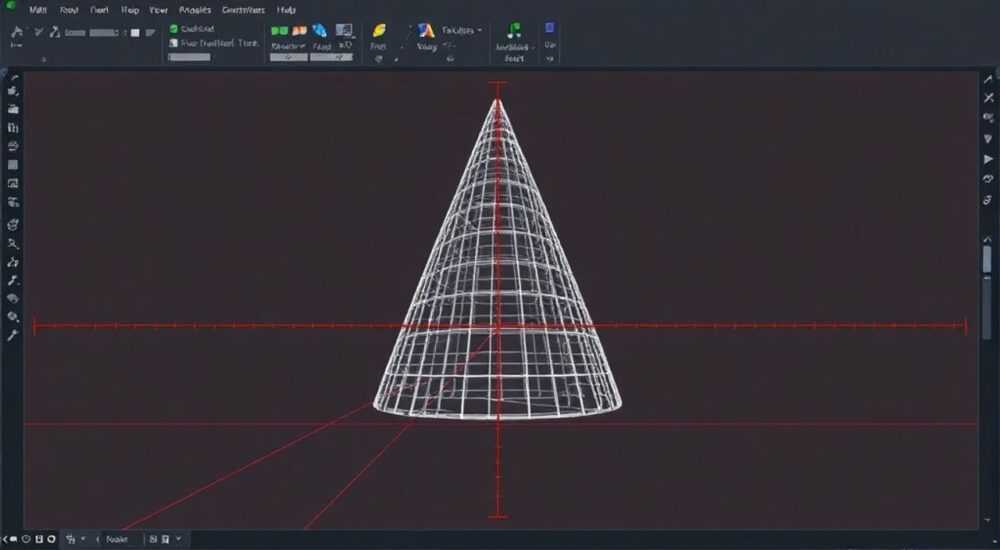Click the orange open-book icon
The image size is (1000, 550).
coord(299,31)
